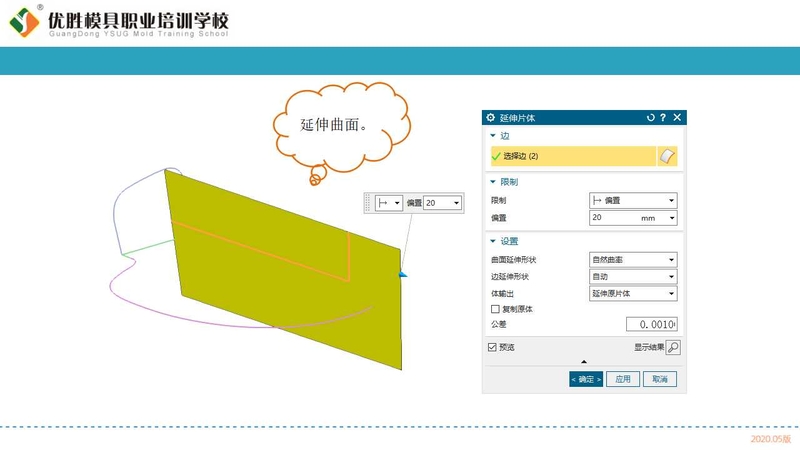Image resolution: width=800 pixels, height=450 pixels.
Task: Open the 偏置 mm unit dropdown arrow
Action: click(672, 218)
